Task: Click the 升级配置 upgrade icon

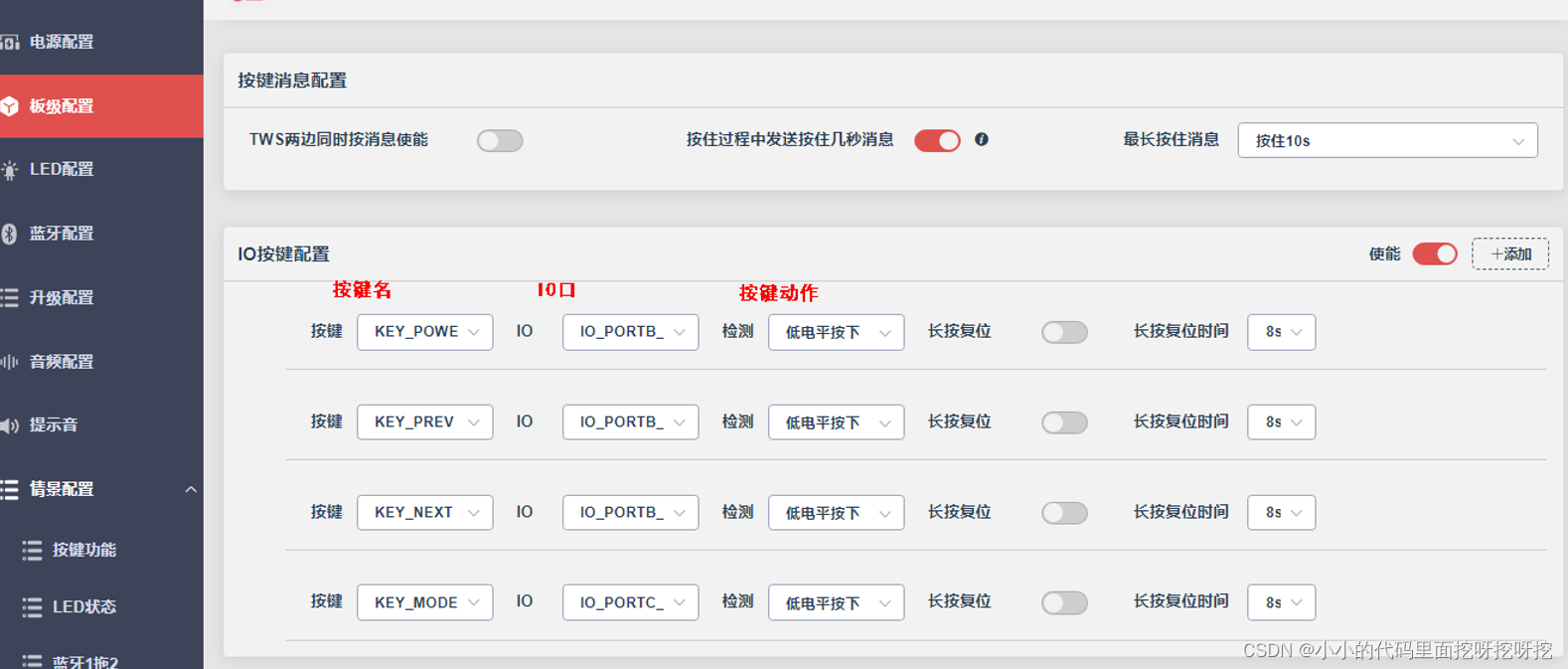Action: point(11,296)
